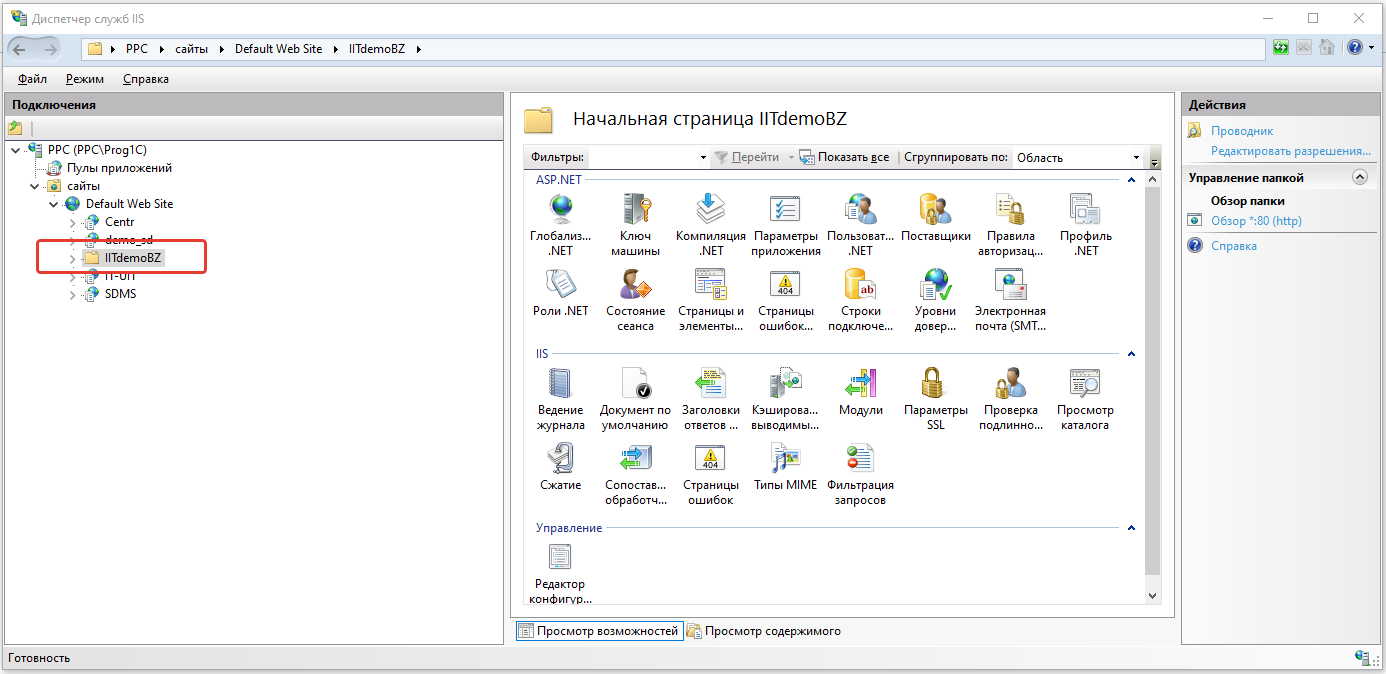This screenshot has width=1386, height=674.
Task: Click Обзор *:80 (http) link
Action: coord(1256,221)
